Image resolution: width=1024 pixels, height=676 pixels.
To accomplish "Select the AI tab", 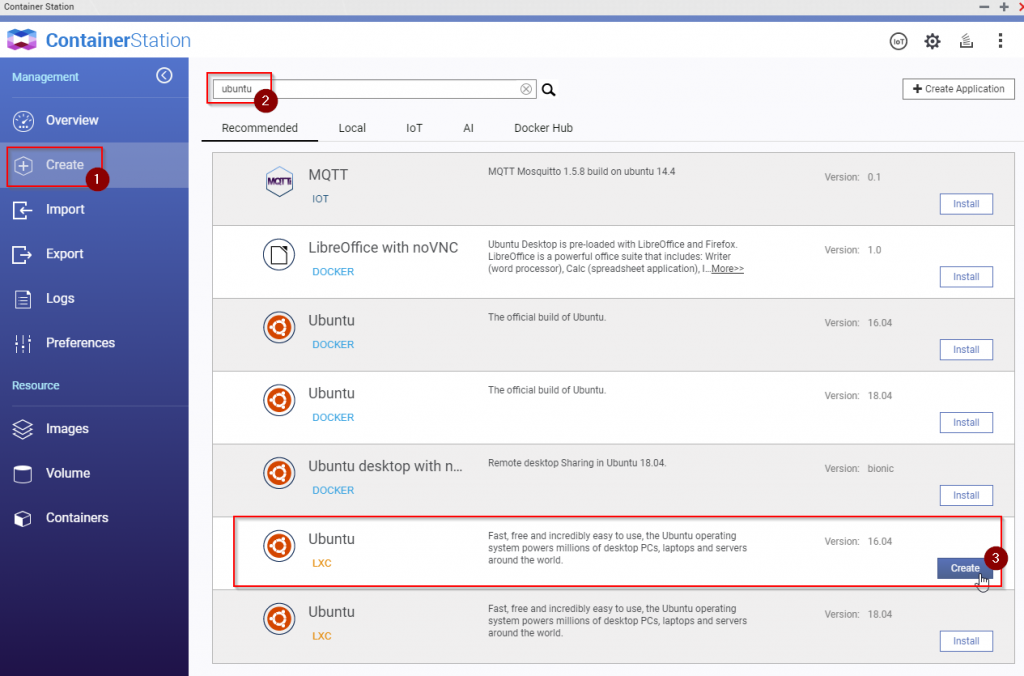I will (468, 128).
